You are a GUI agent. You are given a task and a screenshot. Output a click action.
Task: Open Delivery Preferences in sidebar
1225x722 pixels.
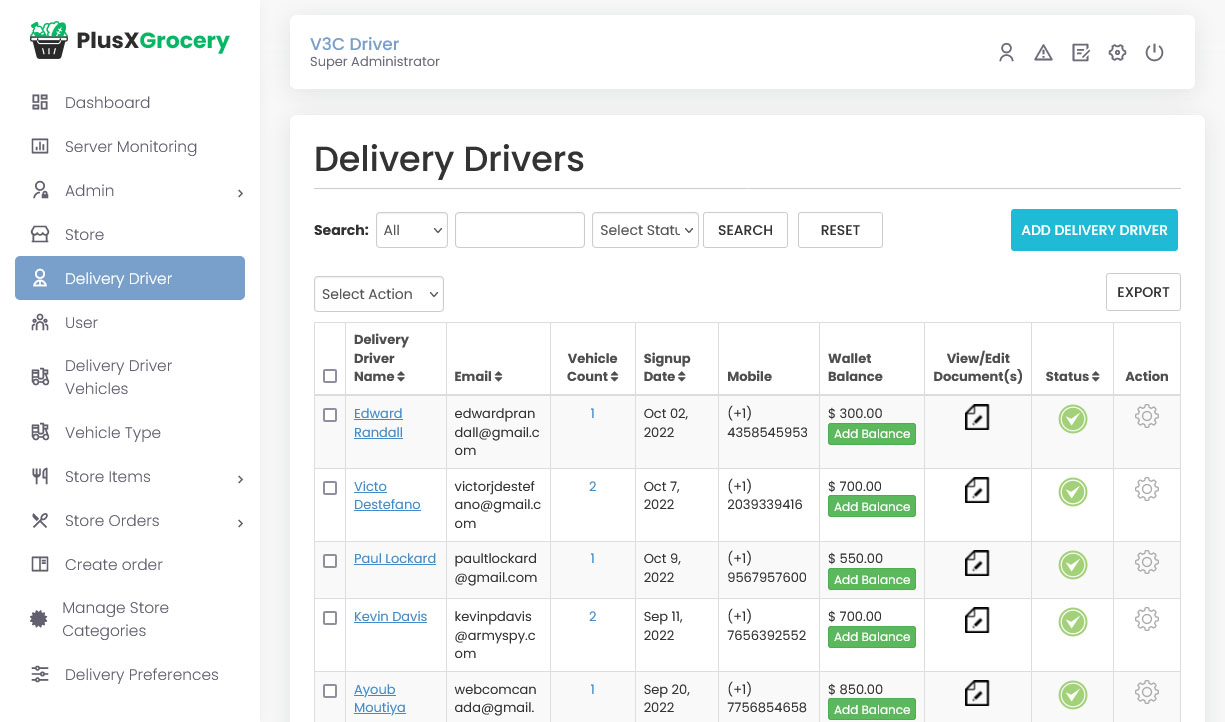pos(130,674)
